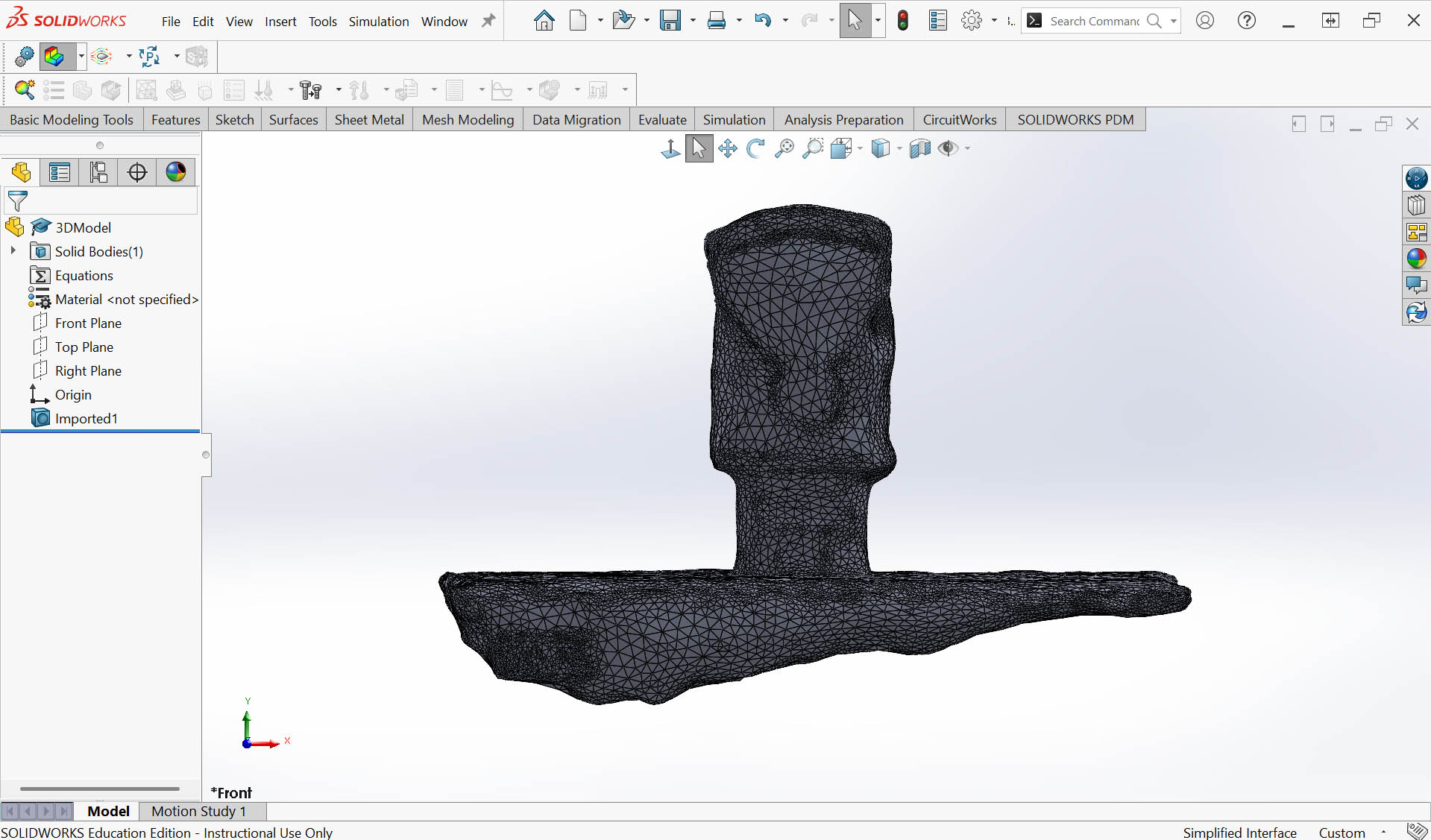
Task: Open the Display Style dropdown arrow
Action: [899, 148]
